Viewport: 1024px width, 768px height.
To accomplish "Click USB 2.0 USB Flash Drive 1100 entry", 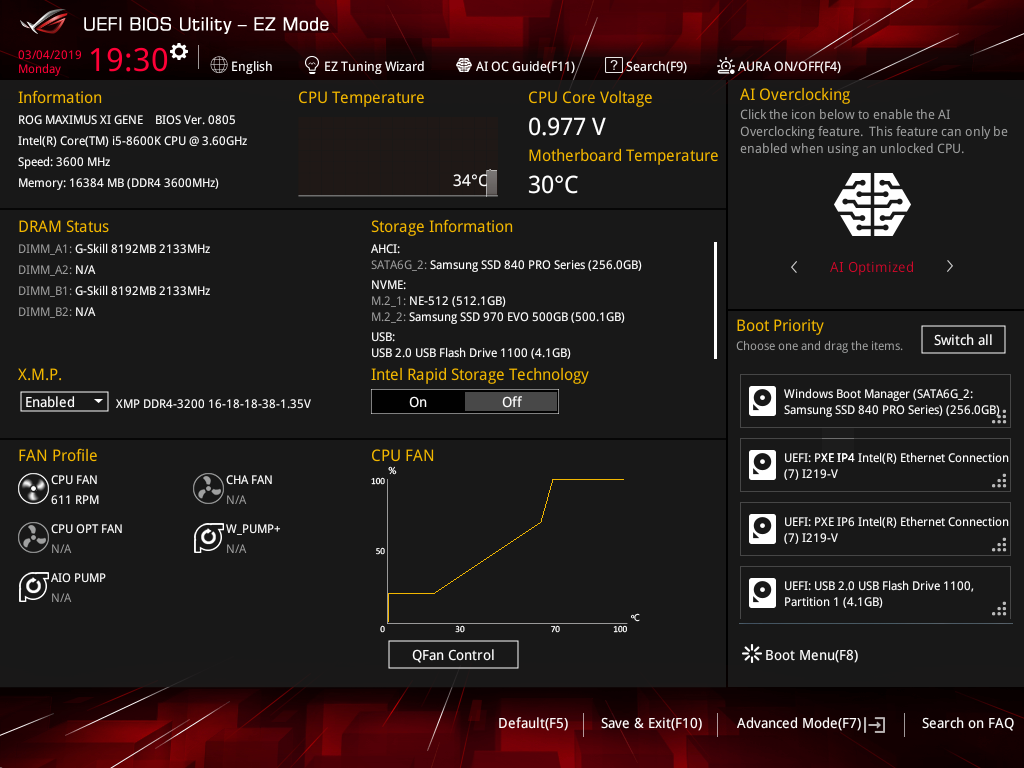I will pos(471,353).
